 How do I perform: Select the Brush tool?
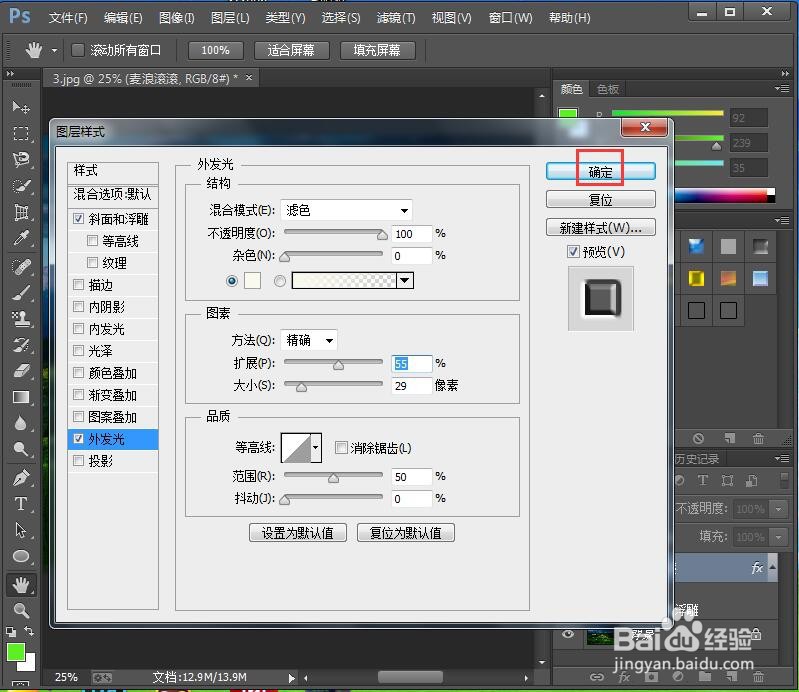[21, 293]
